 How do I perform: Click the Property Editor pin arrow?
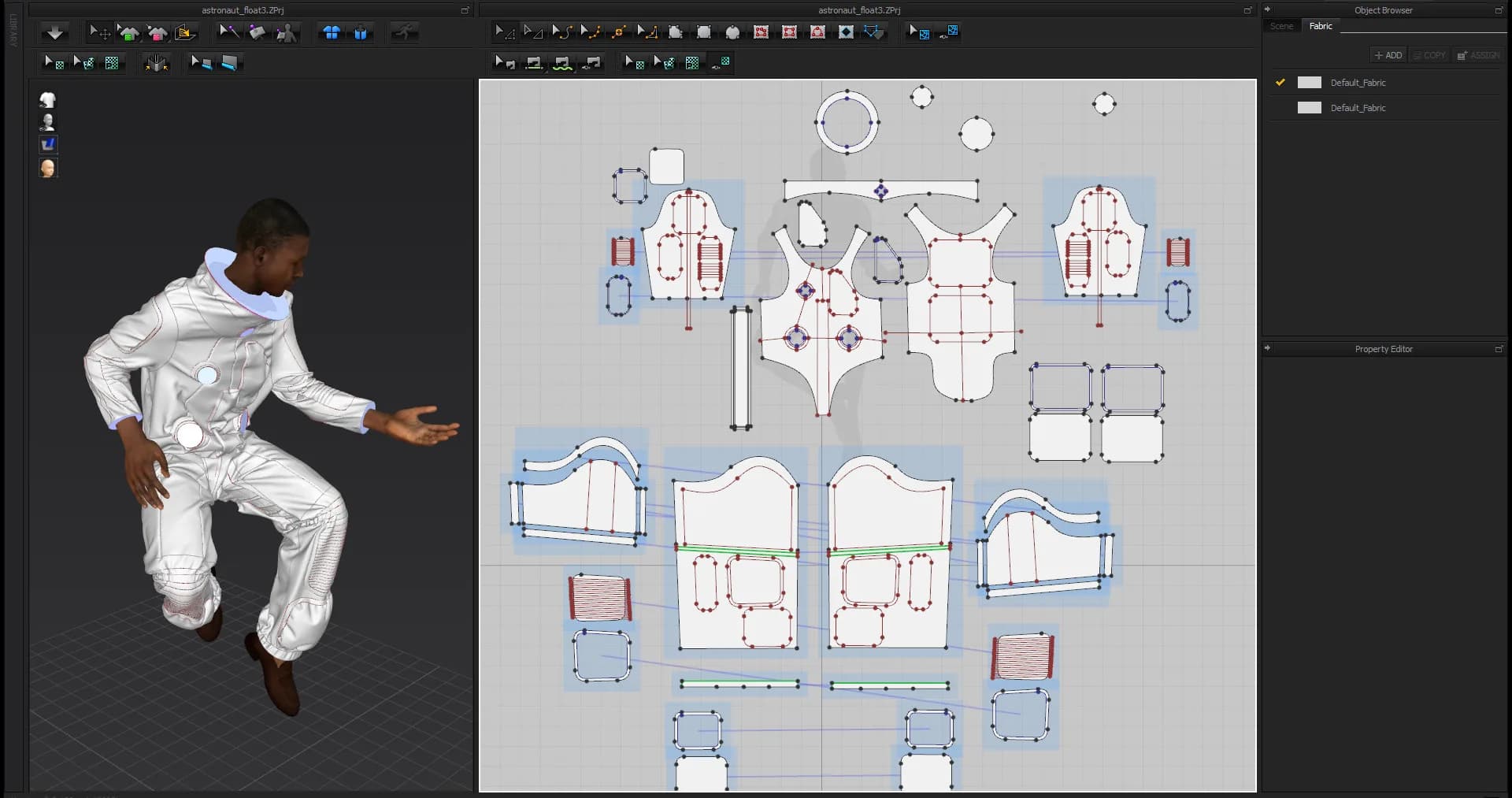pos(1267,348)
